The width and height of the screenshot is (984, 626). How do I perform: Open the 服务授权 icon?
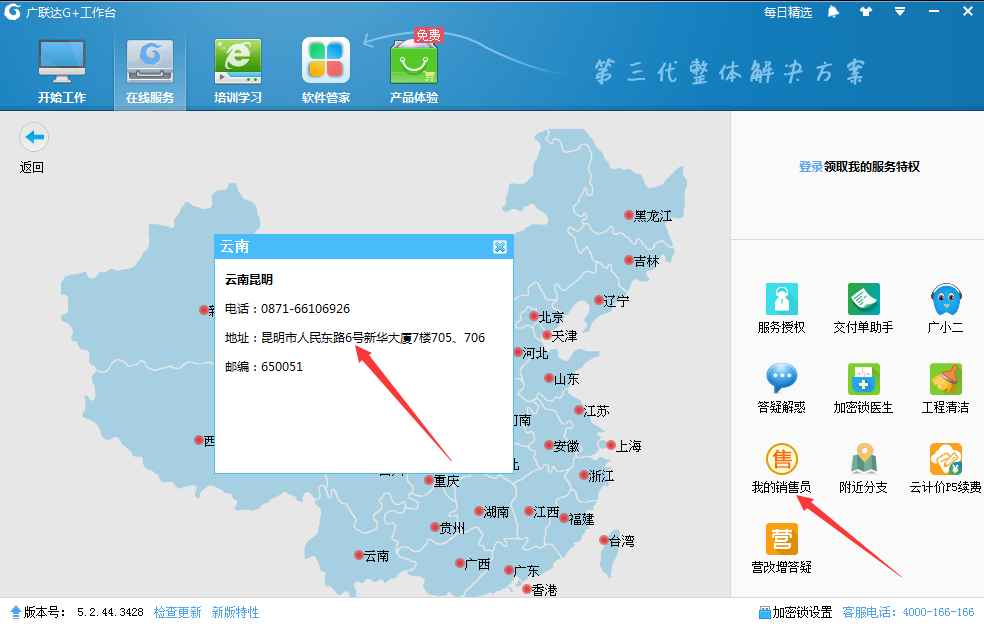click(x=781, y=299)
